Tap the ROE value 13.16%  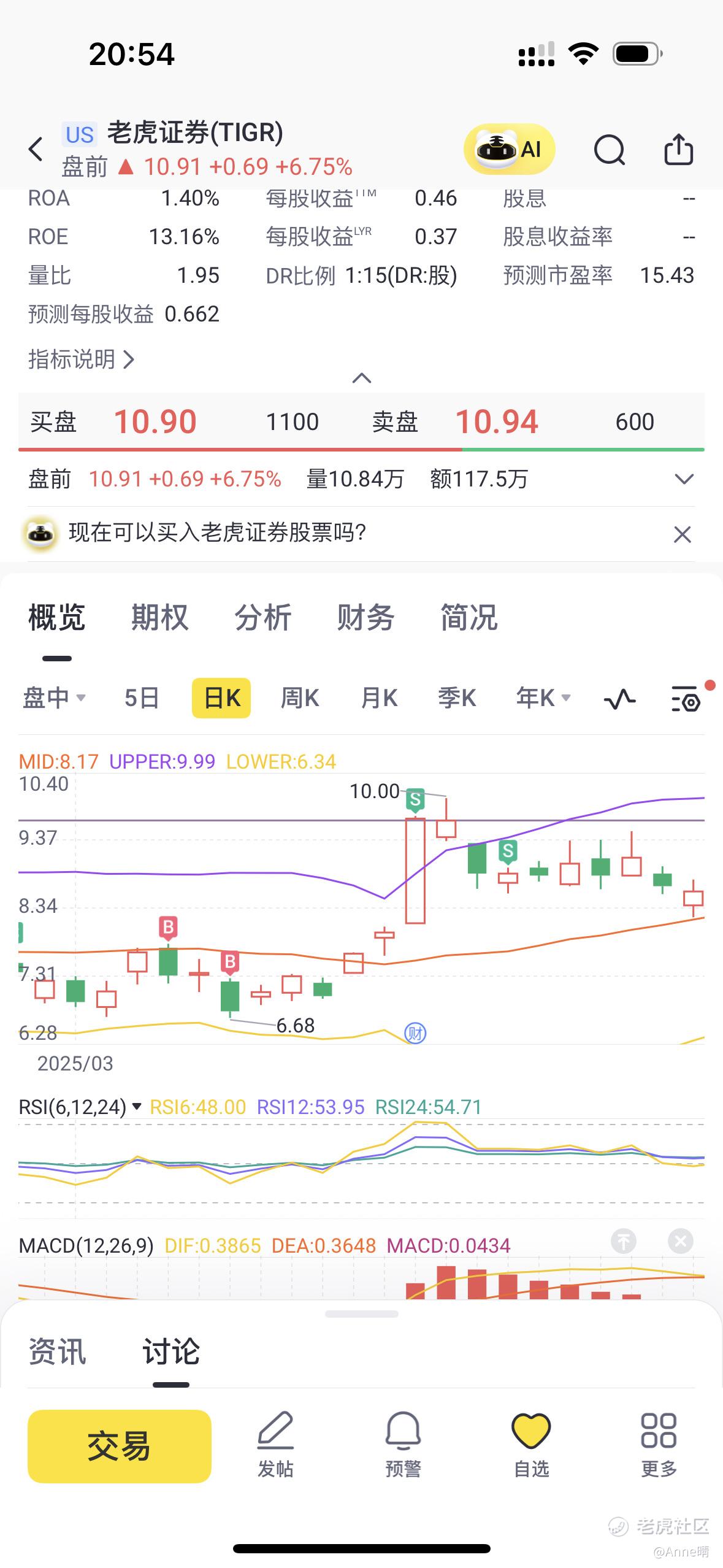point(184,237)
